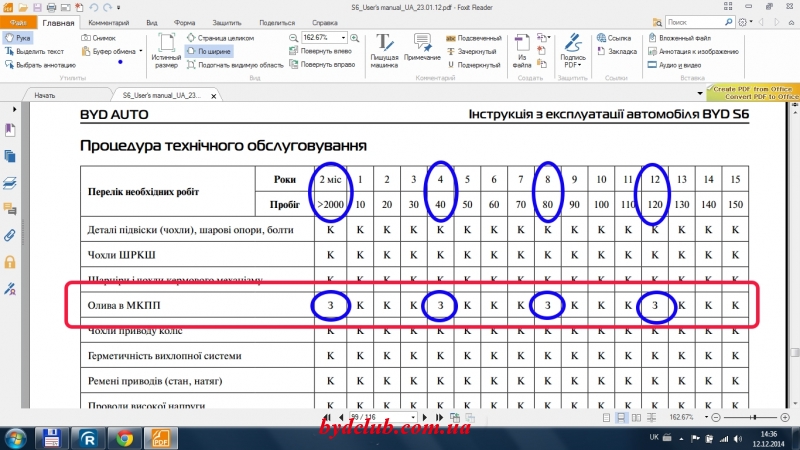Attach a Вложенный файл
The image size is (800, 450).
coord(680,38)
